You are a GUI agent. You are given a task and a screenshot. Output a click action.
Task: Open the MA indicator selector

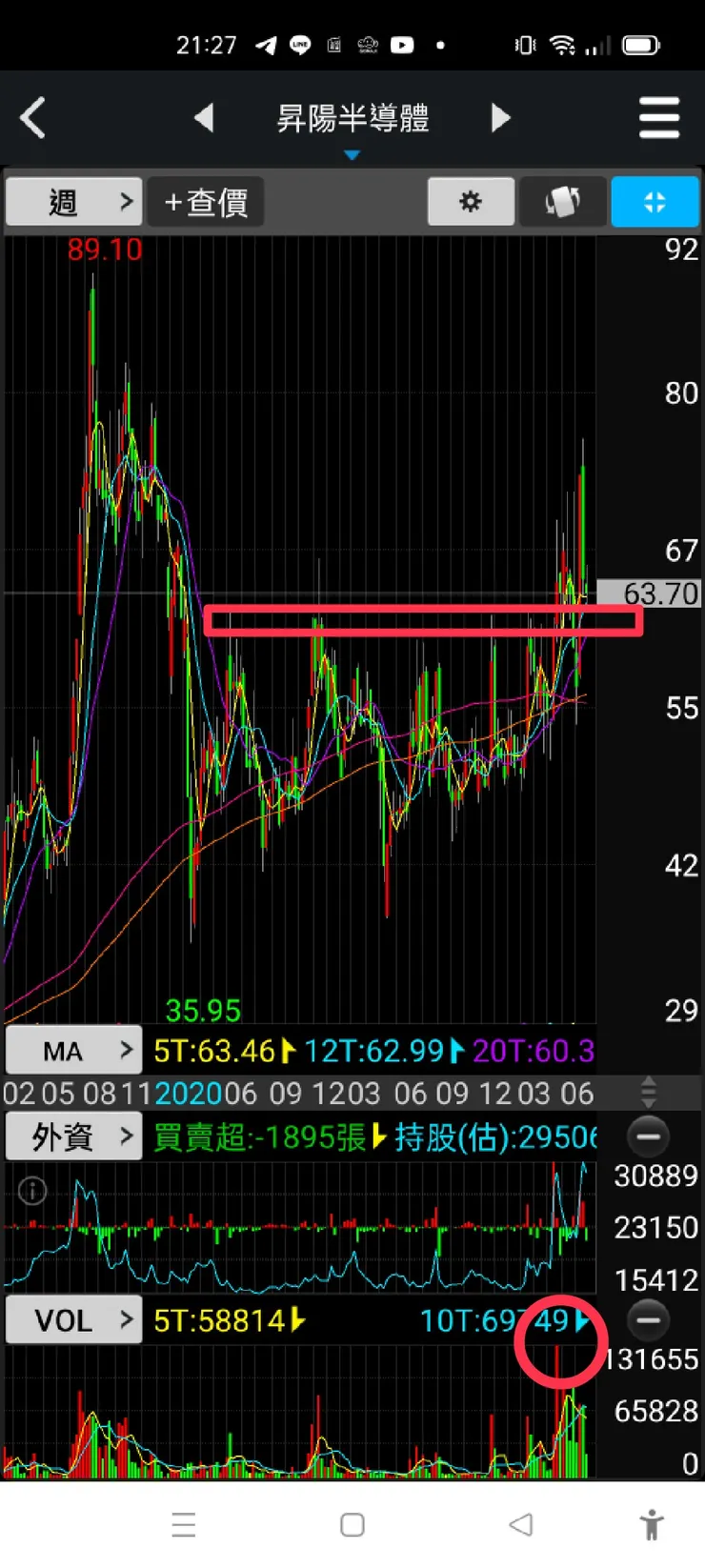coord(74,1051)
